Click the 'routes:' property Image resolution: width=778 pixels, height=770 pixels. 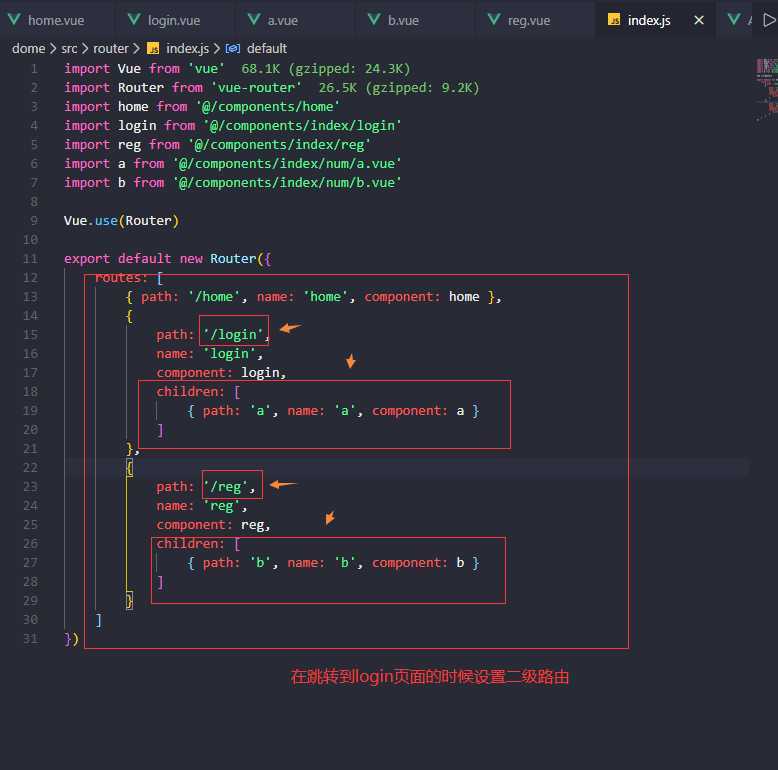click(121, 278)
